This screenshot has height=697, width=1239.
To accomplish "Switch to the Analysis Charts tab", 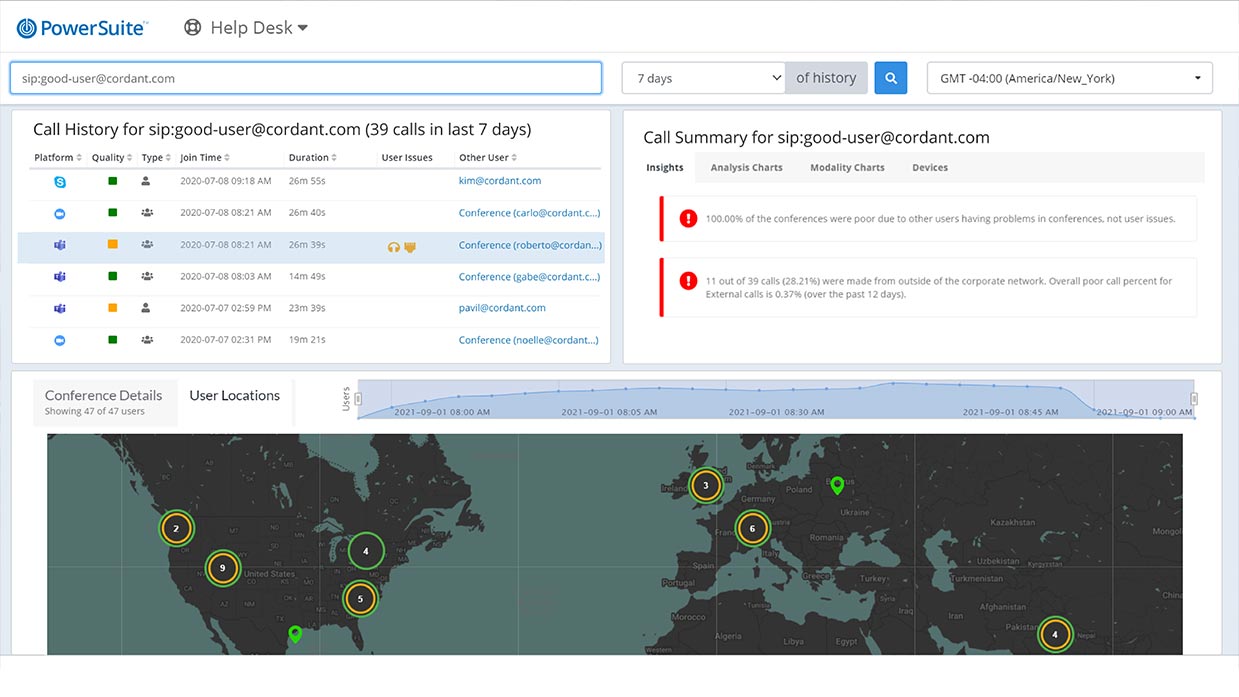I will pyautogui.click(x=746, y=168).
